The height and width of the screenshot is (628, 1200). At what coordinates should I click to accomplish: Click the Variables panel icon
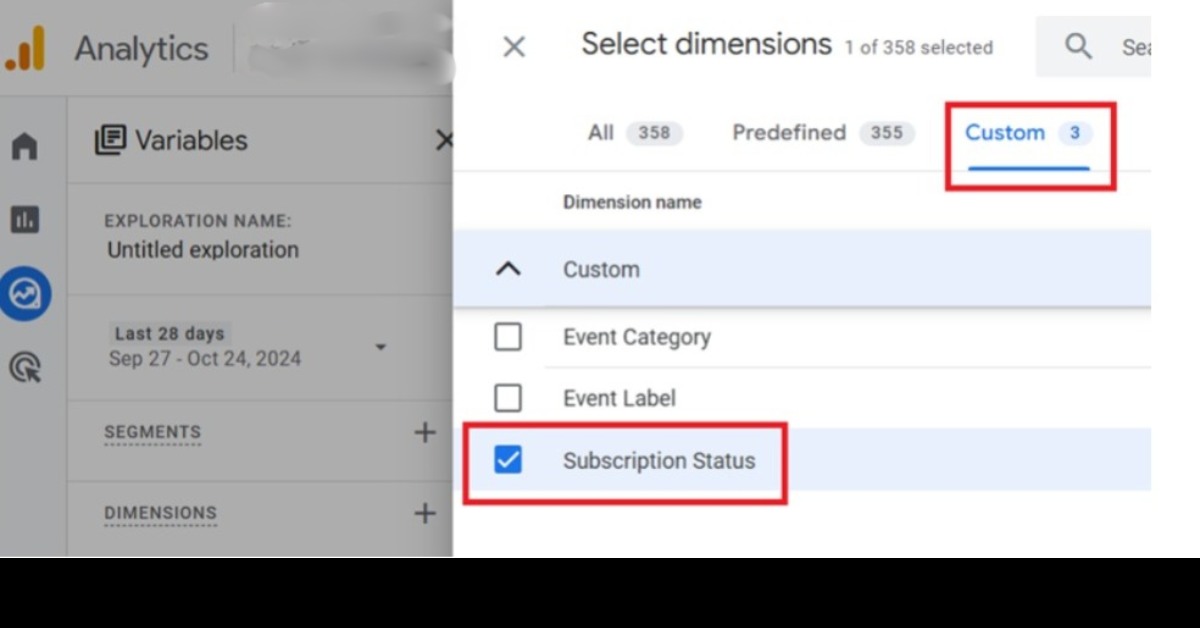110,140
